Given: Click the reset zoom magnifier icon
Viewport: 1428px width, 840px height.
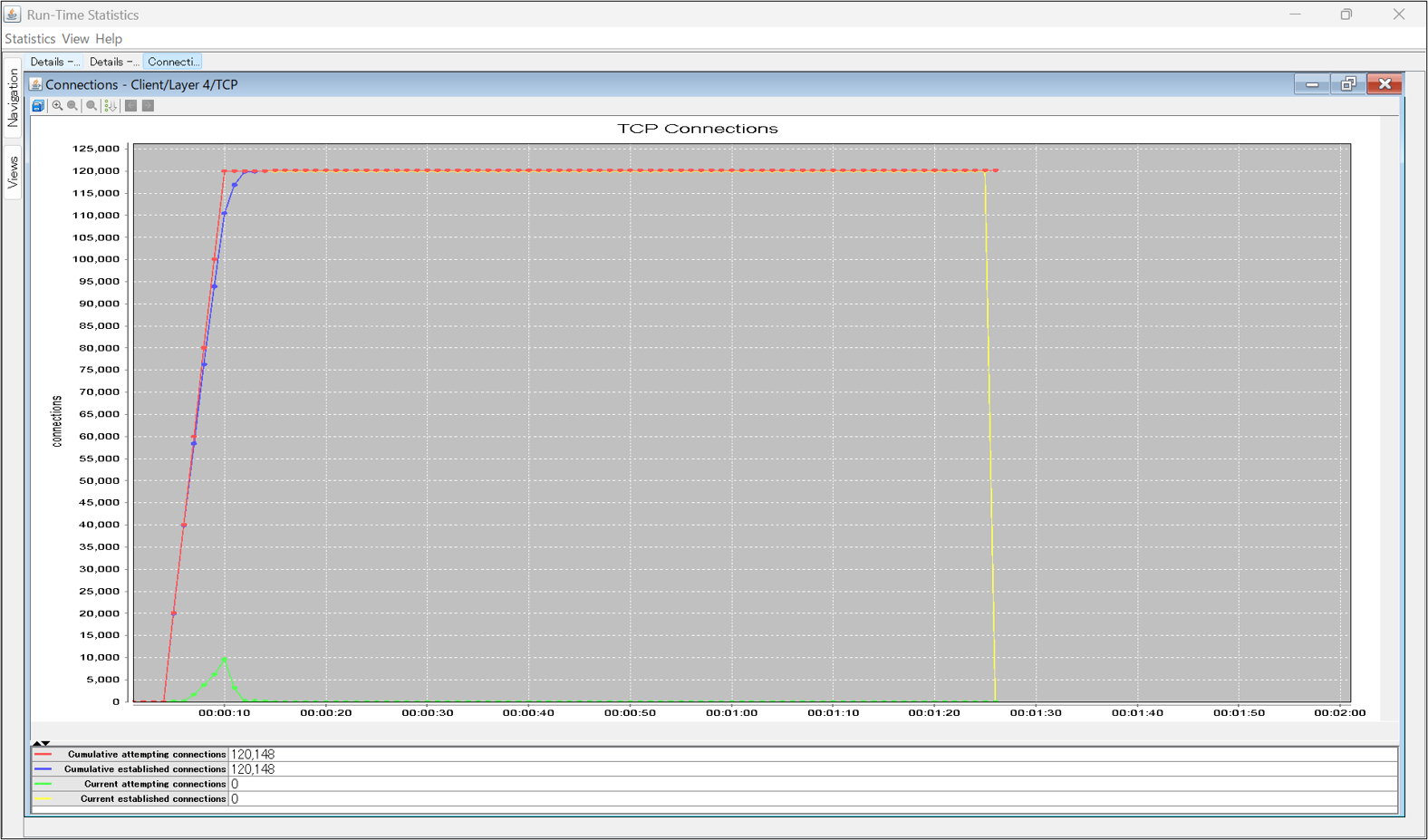Looking at the screenshot, I should point(92,106).
